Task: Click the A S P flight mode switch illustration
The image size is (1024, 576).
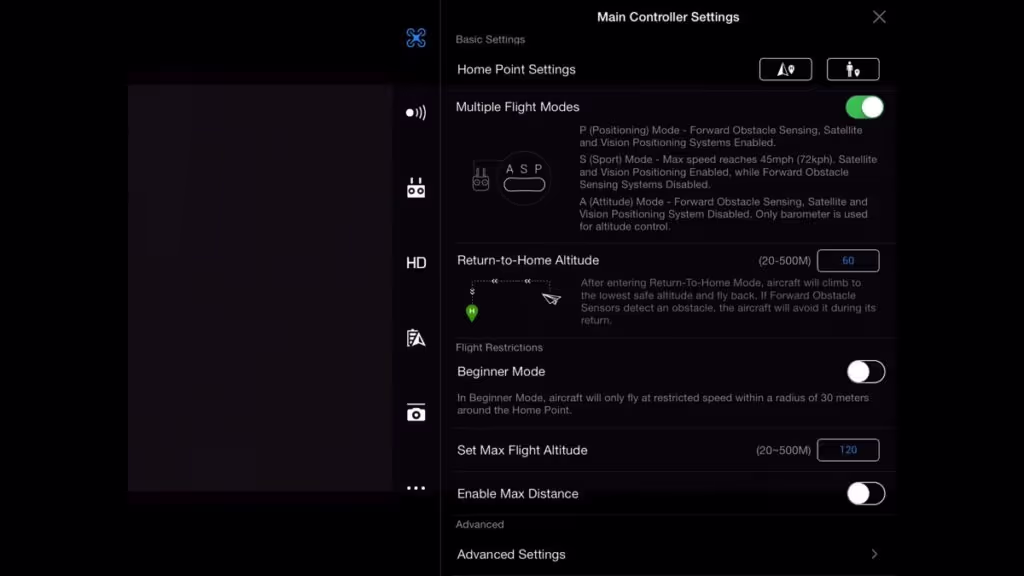Action: (511, 178)
